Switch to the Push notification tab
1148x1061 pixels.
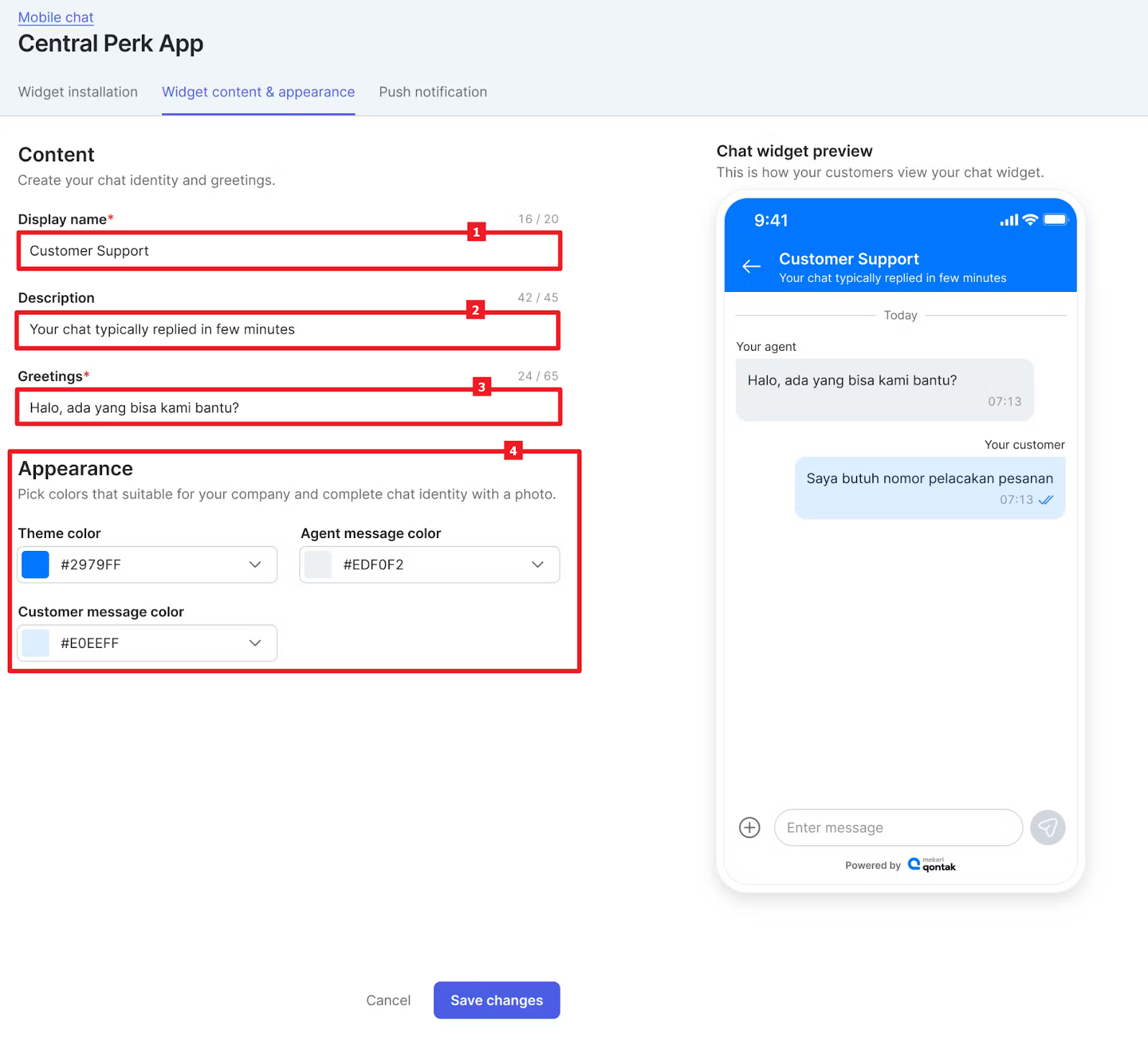pyautogui.click(x=433, y=92)
